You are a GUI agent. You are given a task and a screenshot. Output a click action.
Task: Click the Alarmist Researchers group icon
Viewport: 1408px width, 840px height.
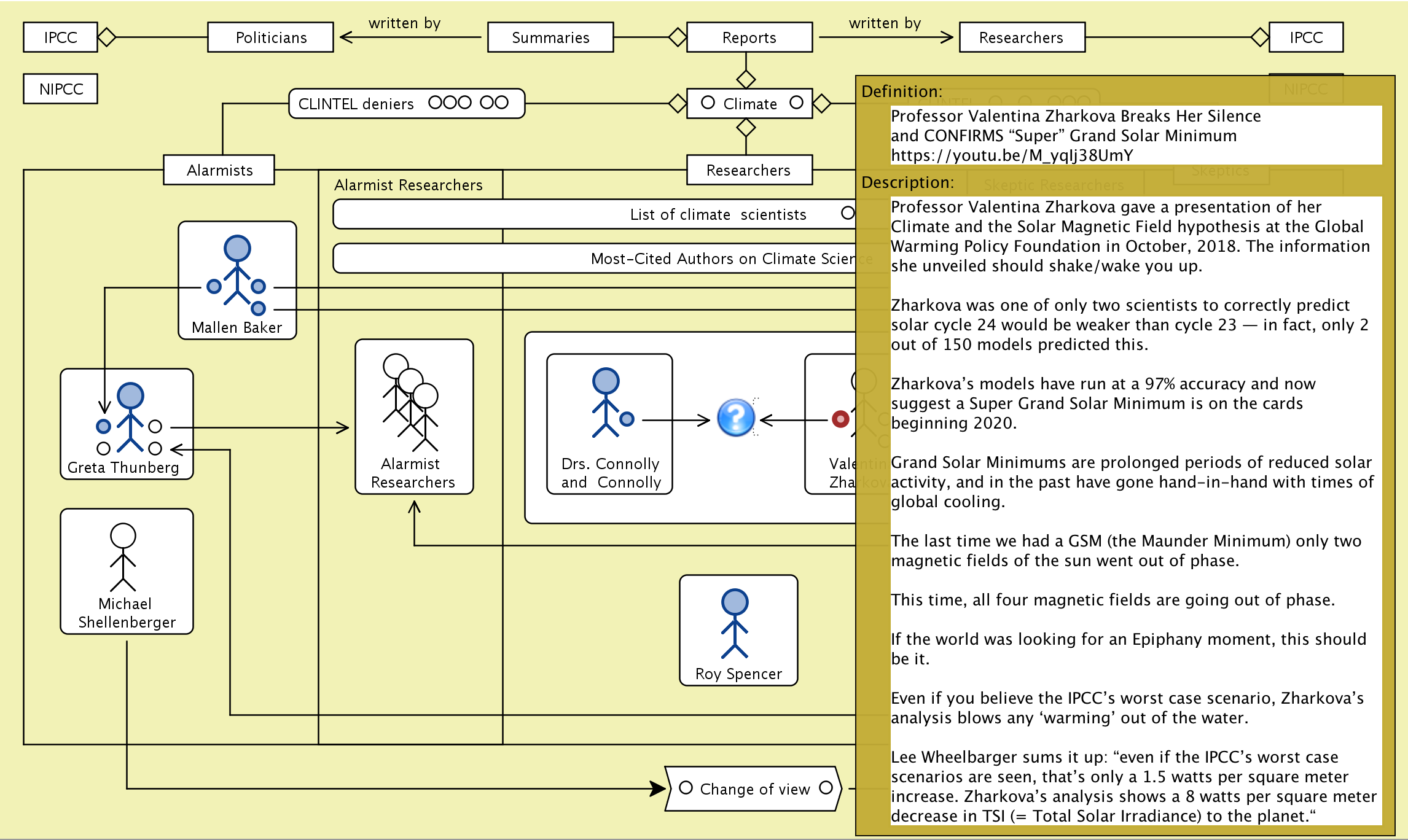pyautogui.click(x=410, y=402)
